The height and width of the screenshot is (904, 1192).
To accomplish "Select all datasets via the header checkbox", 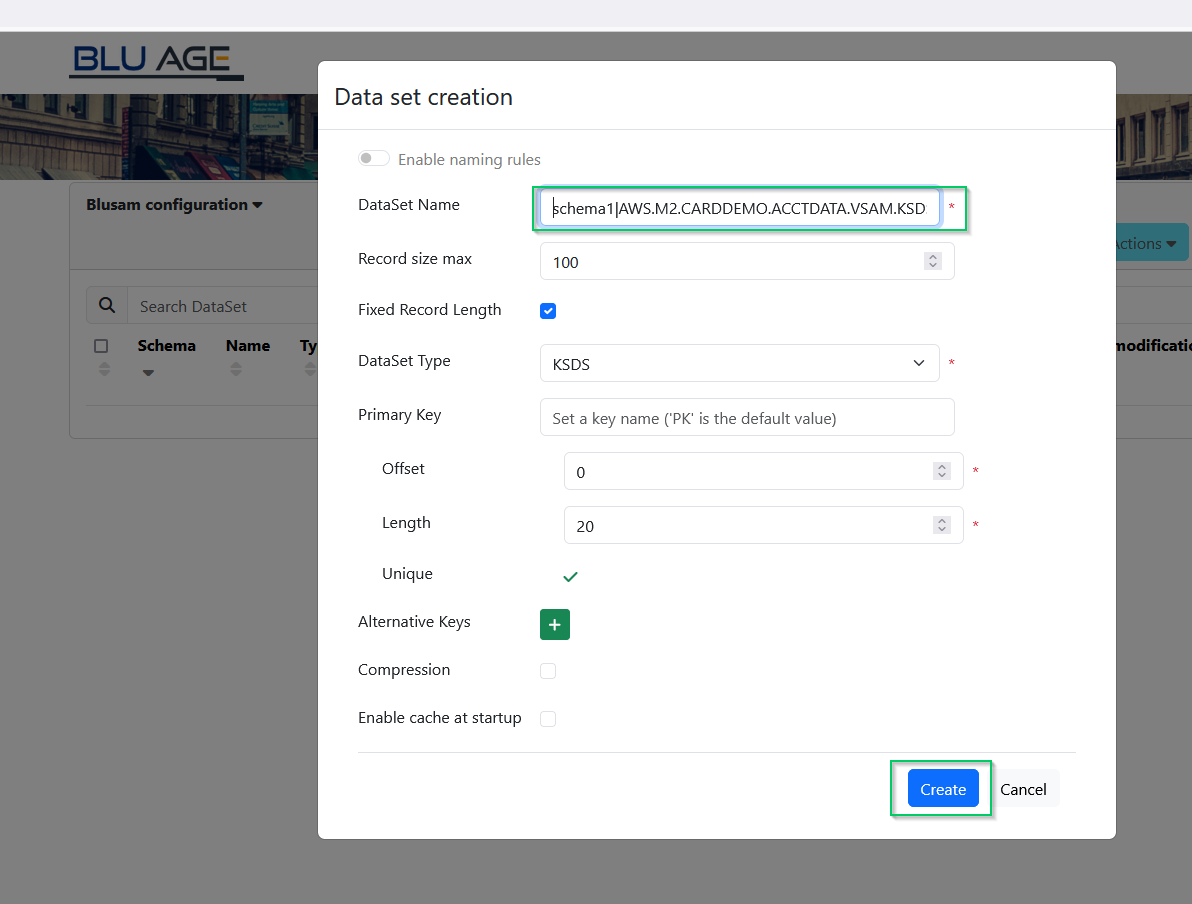I will tap(101, 345).
